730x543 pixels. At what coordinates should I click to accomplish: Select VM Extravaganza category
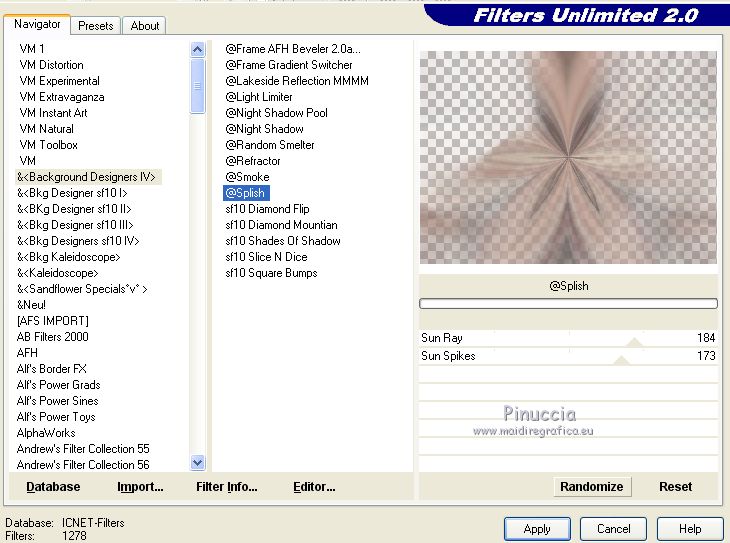click(x=62, y=97)
